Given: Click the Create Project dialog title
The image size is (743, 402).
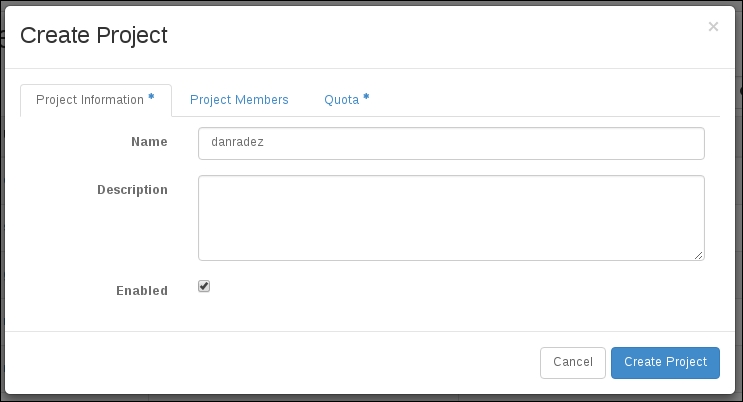Looking at the screenshot, I should click(94, 36).
